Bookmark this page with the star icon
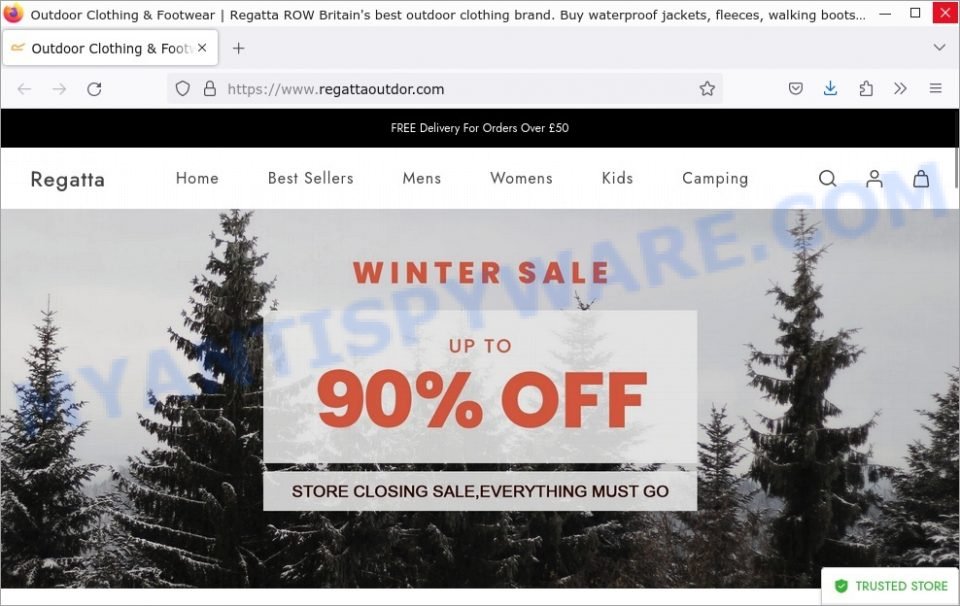Viewport: 960px width, 606px height. point(707,89)
